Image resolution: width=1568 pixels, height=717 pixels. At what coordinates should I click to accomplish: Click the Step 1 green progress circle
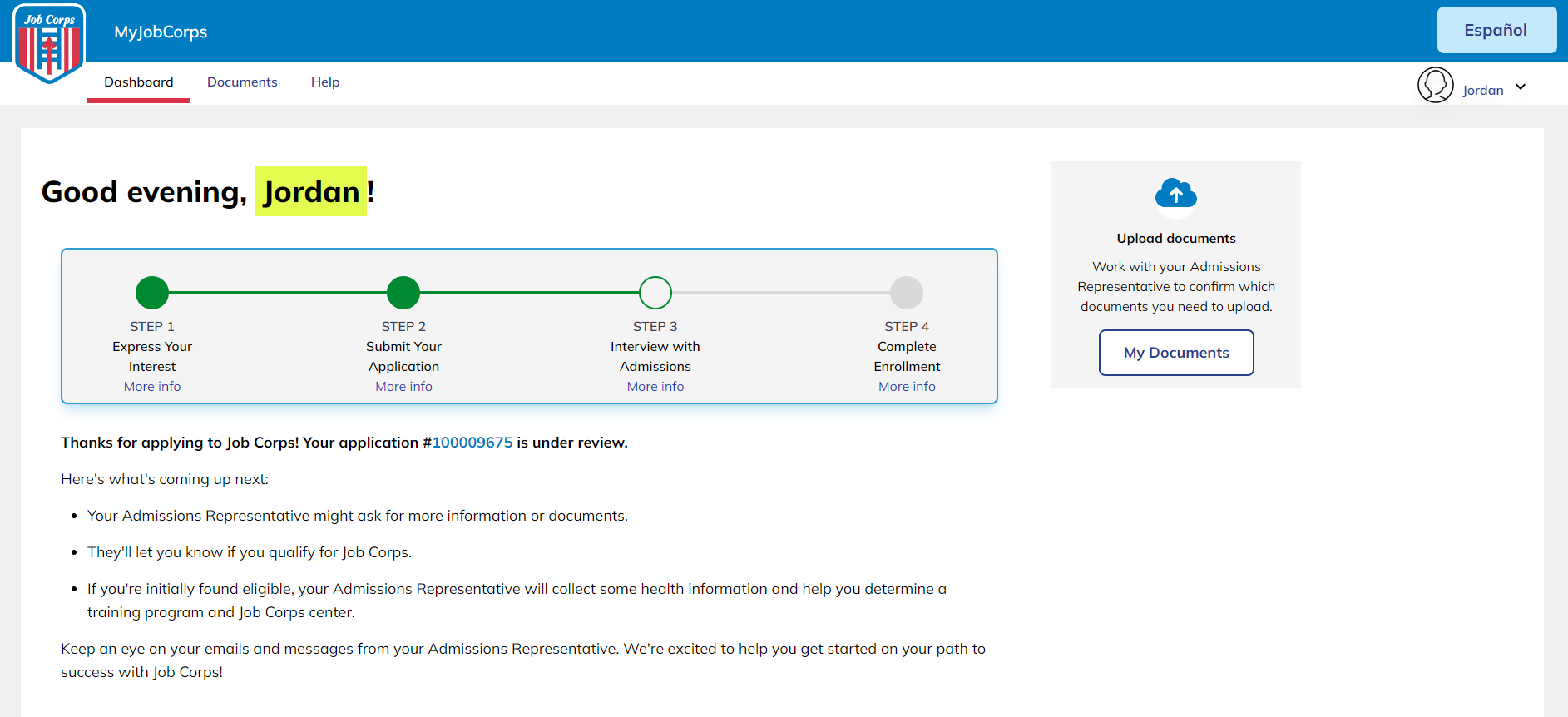point(152,293)
